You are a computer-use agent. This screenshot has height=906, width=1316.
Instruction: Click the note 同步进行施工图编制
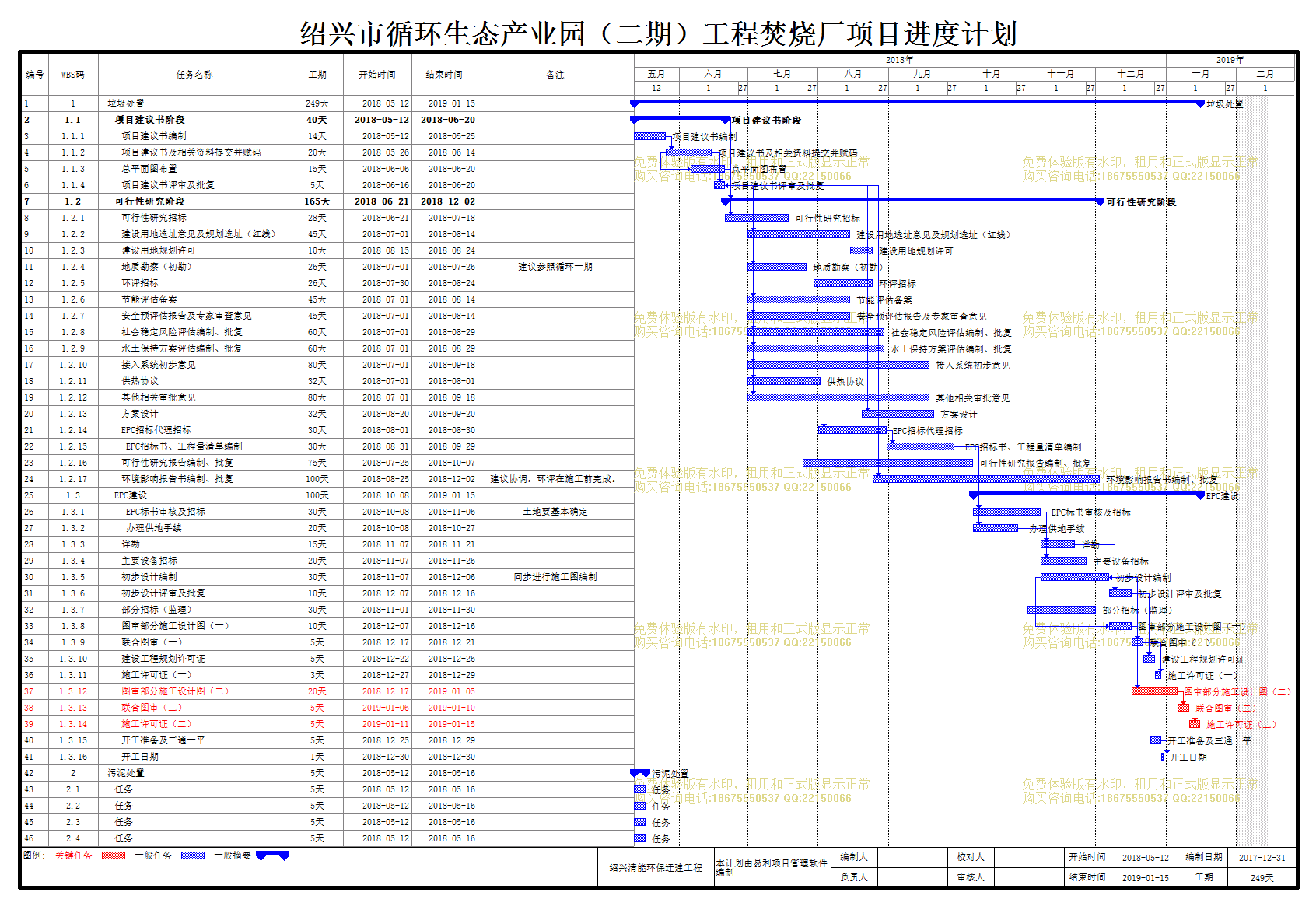click(x=555, y=577)
